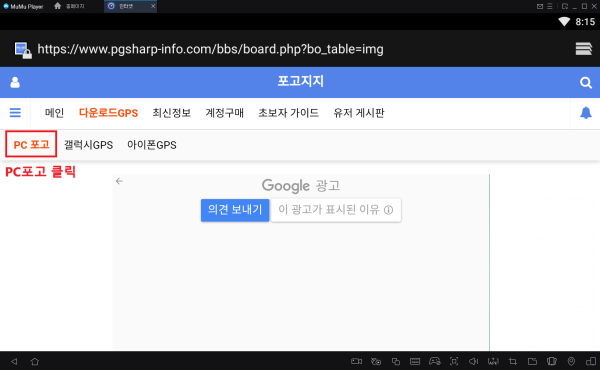Click the ad back arrow
The width and height of the screenshot is (600, 370).
tap(119, 181)
